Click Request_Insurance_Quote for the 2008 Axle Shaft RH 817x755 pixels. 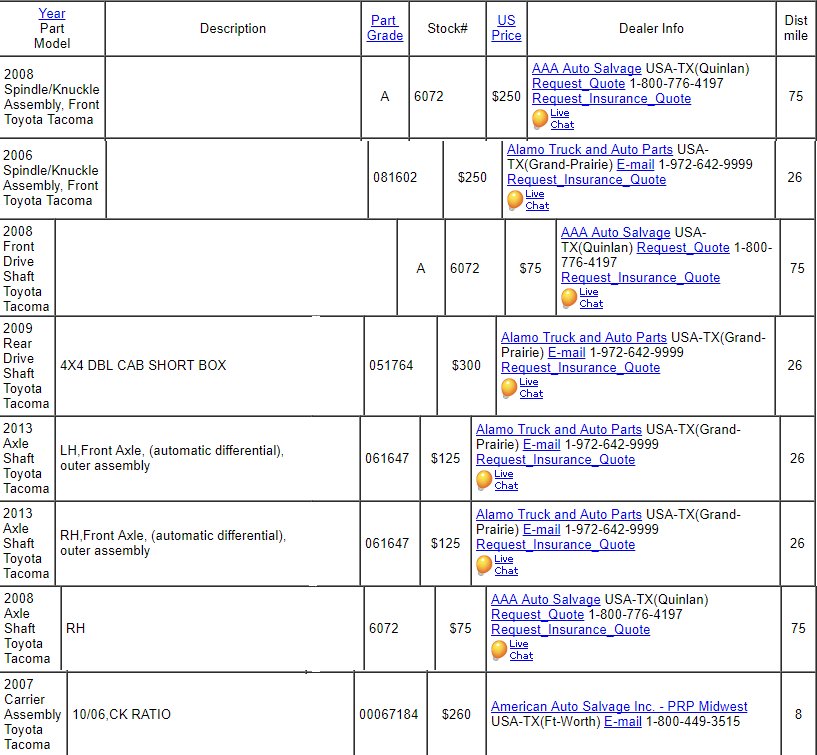[571, 630]
